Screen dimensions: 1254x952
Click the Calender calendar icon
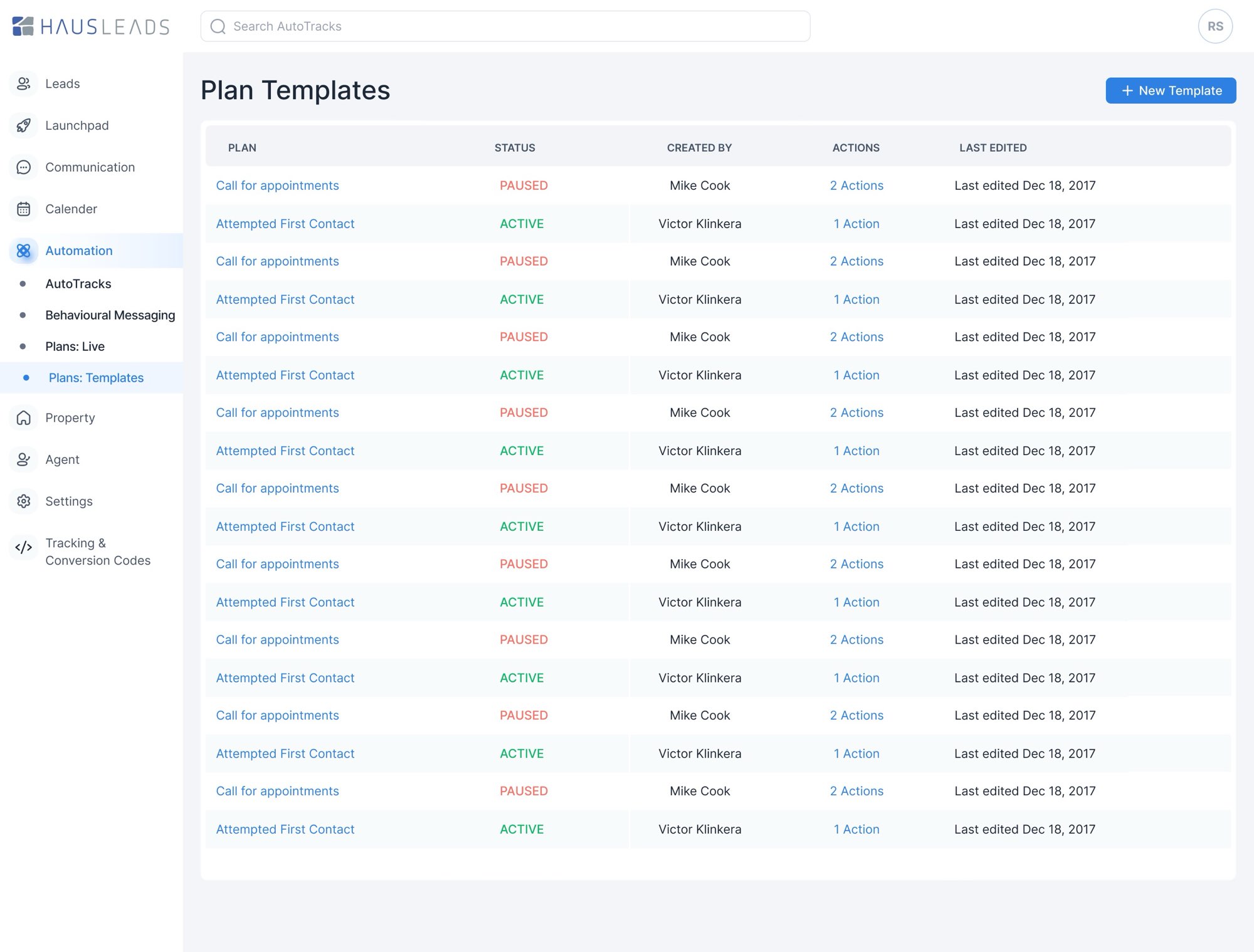pyautogui.click(x=23, y=209)
